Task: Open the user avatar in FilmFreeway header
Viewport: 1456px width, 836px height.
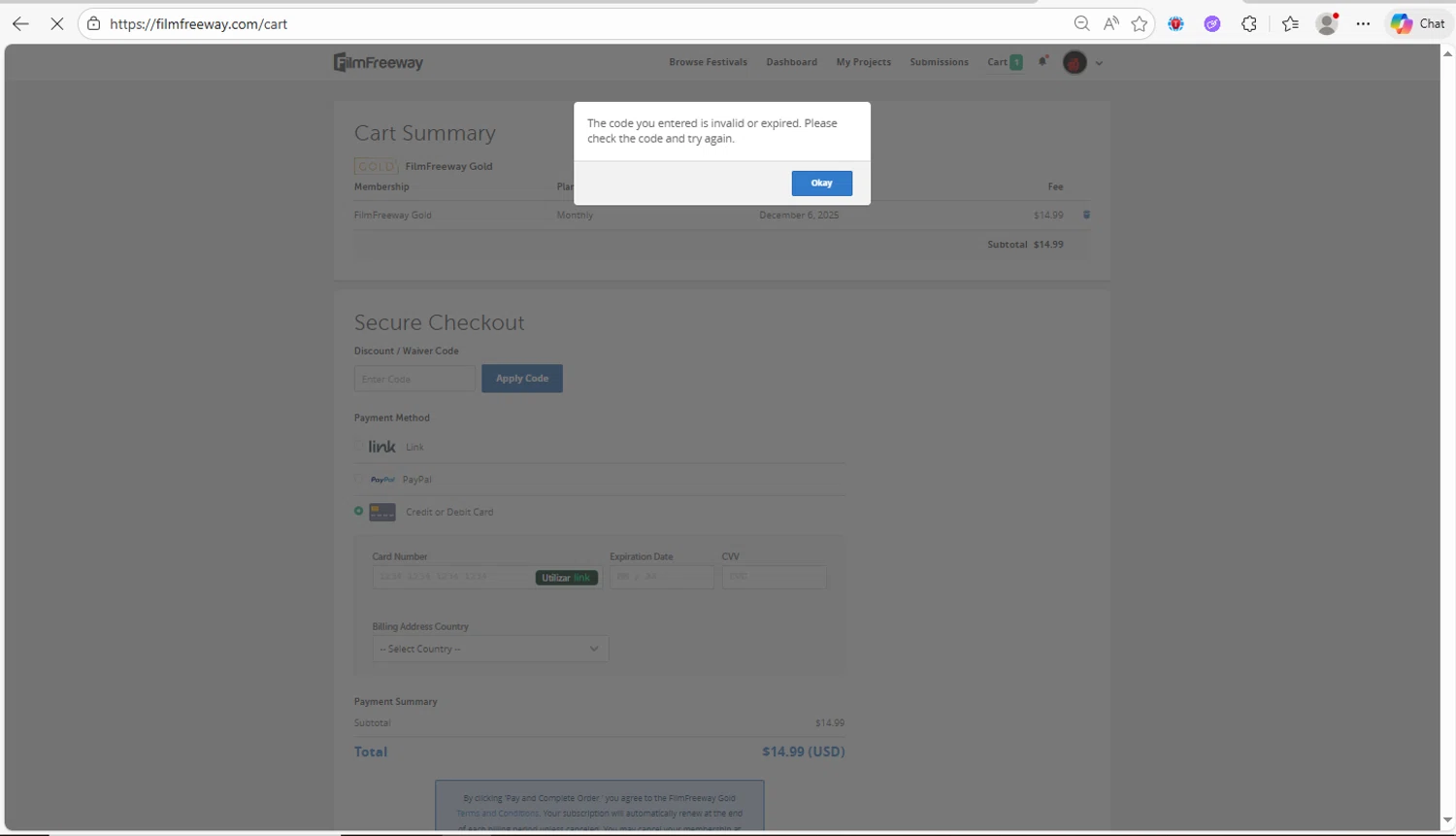Action: click(1075, 62)
